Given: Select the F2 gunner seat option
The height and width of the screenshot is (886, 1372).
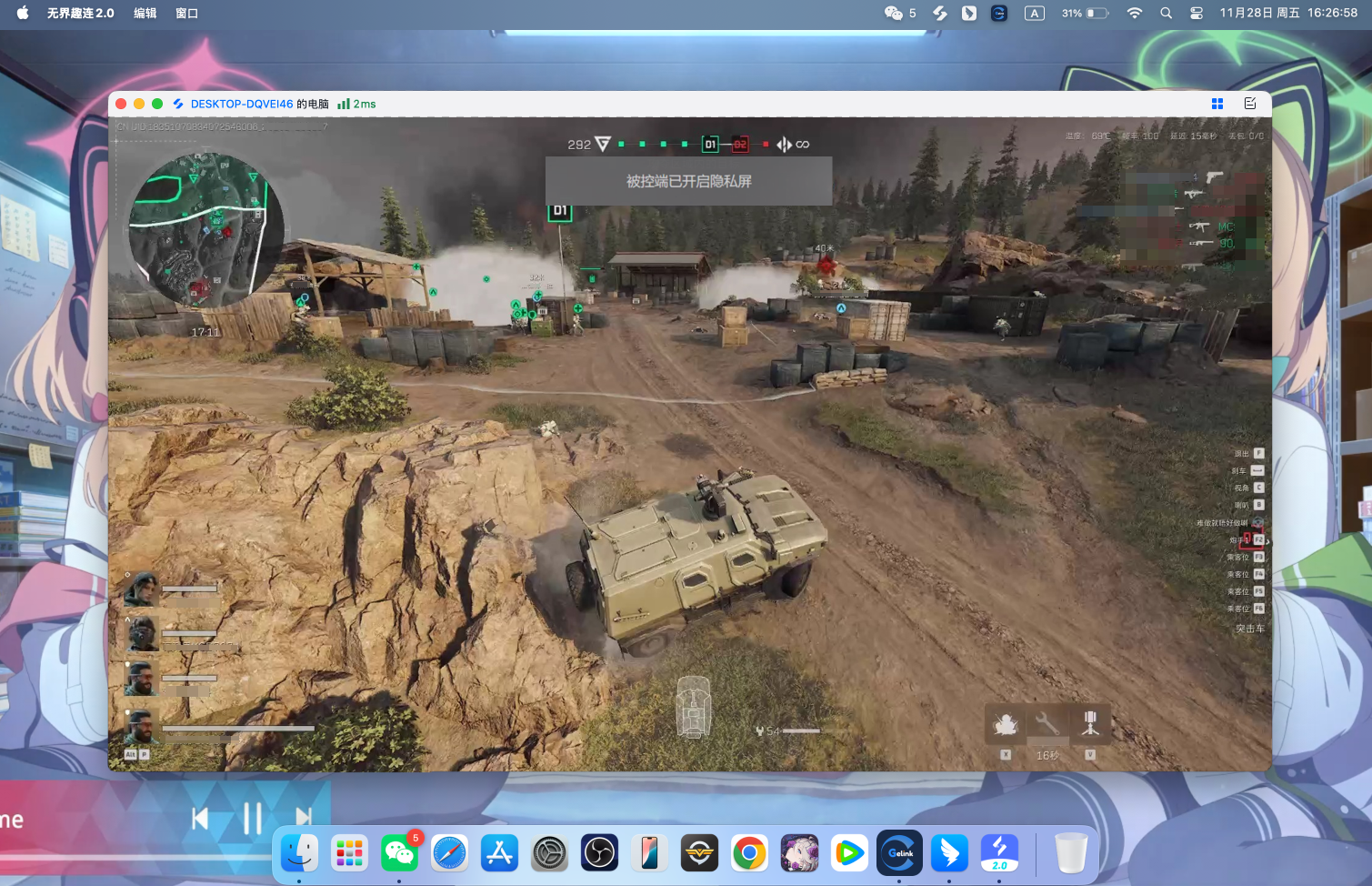Looking at the screenshot, I should point(1247,540).
